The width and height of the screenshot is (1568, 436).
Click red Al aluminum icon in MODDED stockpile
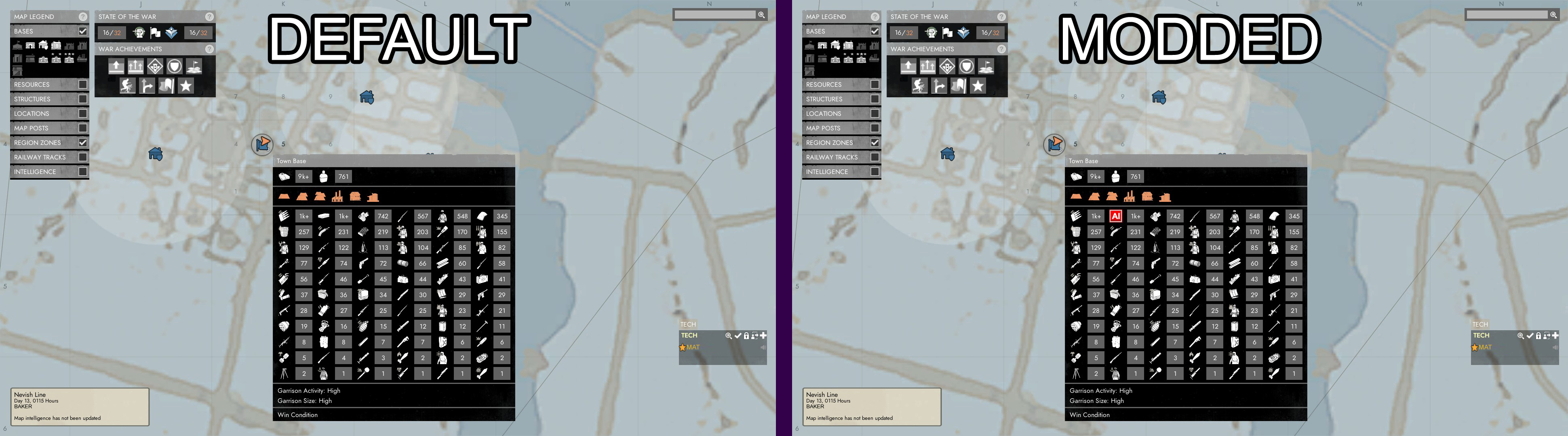point(1115,216)
